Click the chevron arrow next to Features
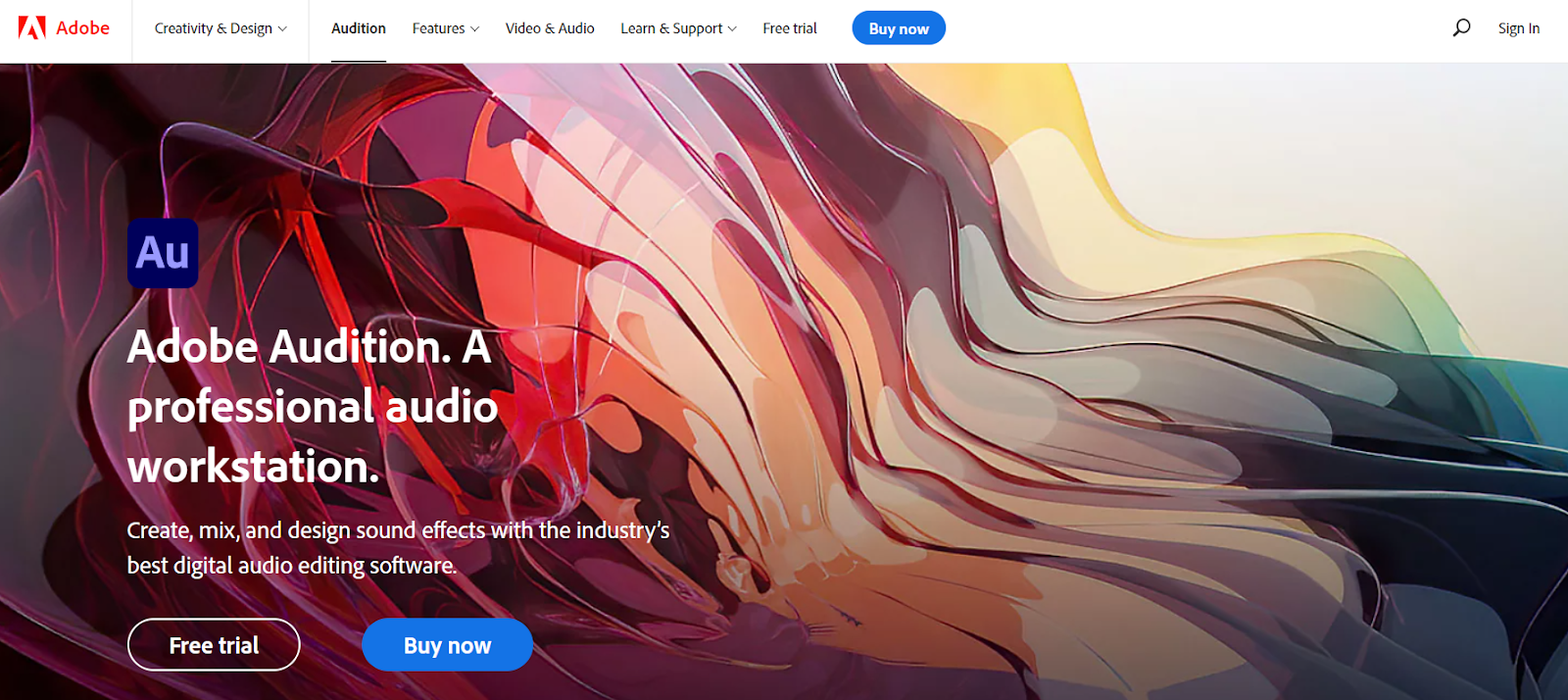 tap(475, 28)
